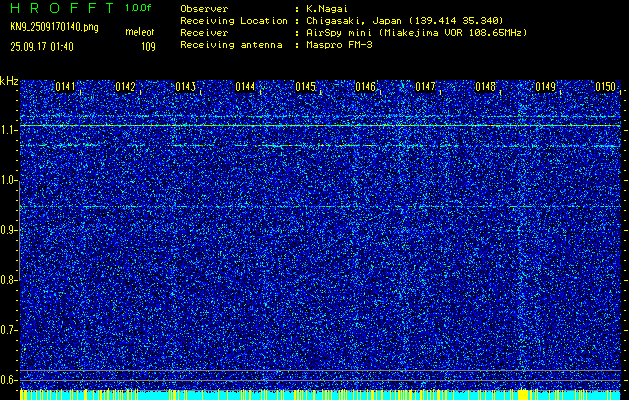The image size is (629, 400).
Task: Click the 0142 time marker
Action: [x=125, y=87]
